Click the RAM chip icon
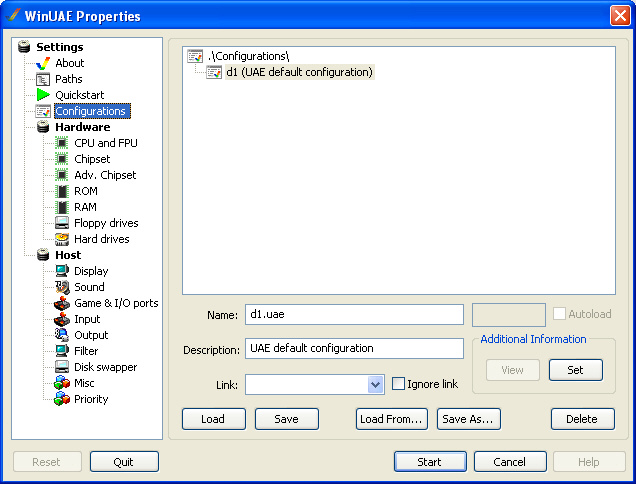 click(x=62, y=207)
